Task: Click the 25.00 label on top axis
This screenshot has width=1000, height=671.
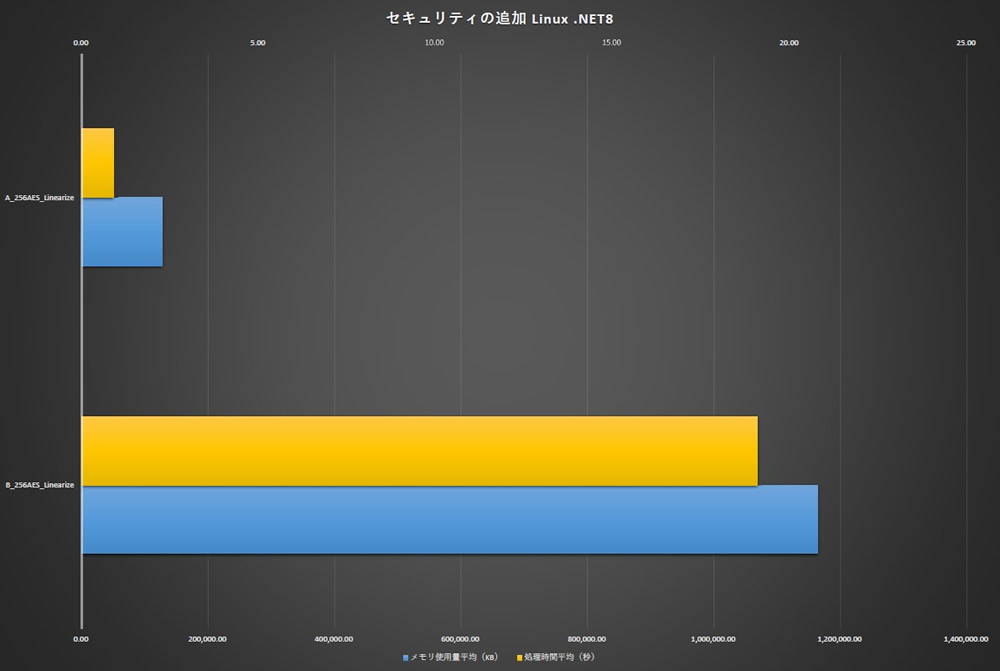Action: click(966, 43)
